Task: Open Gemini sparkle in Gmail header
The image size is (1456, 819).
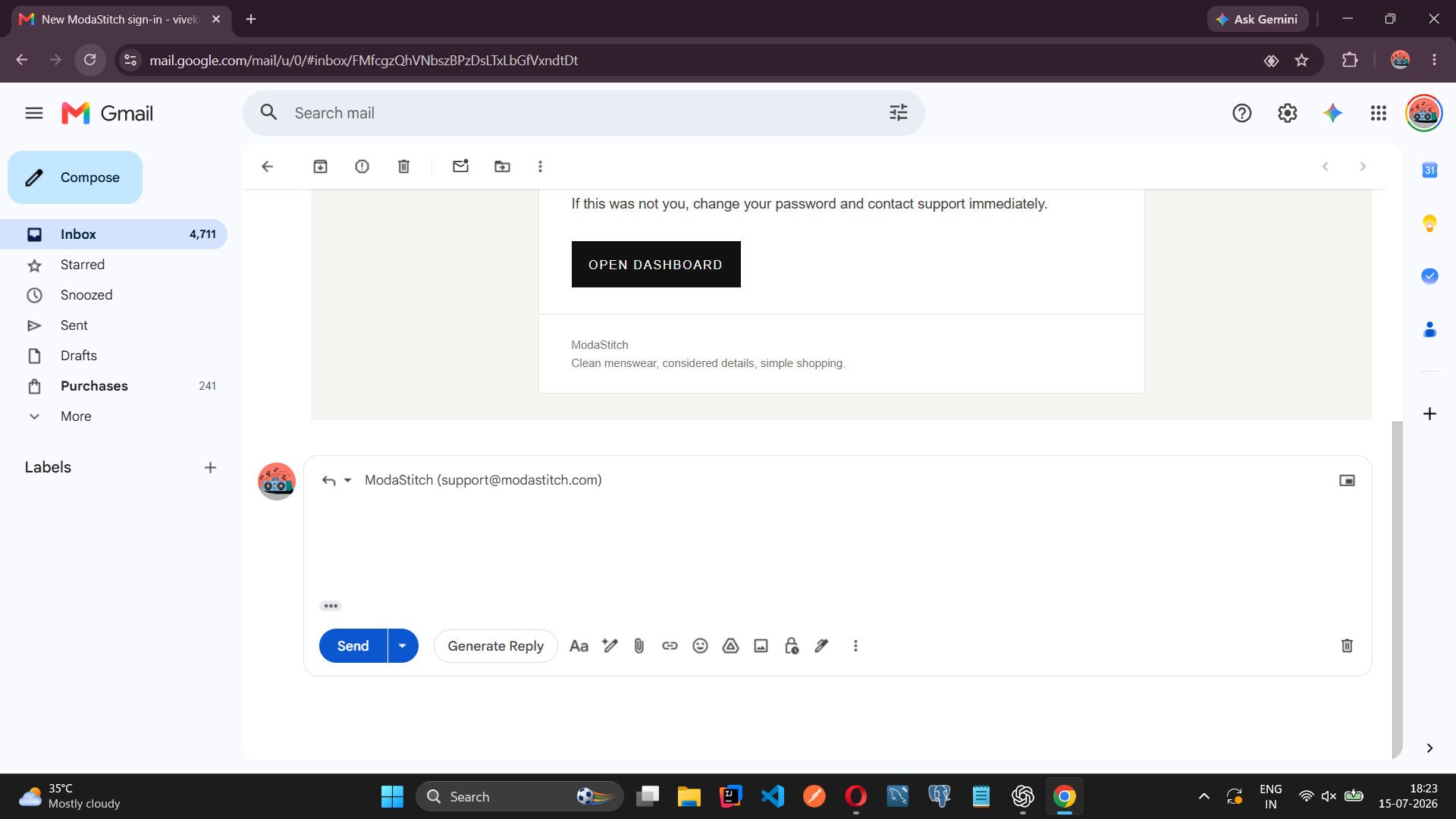Action: pyautogui.click(x=1333, y=113)
